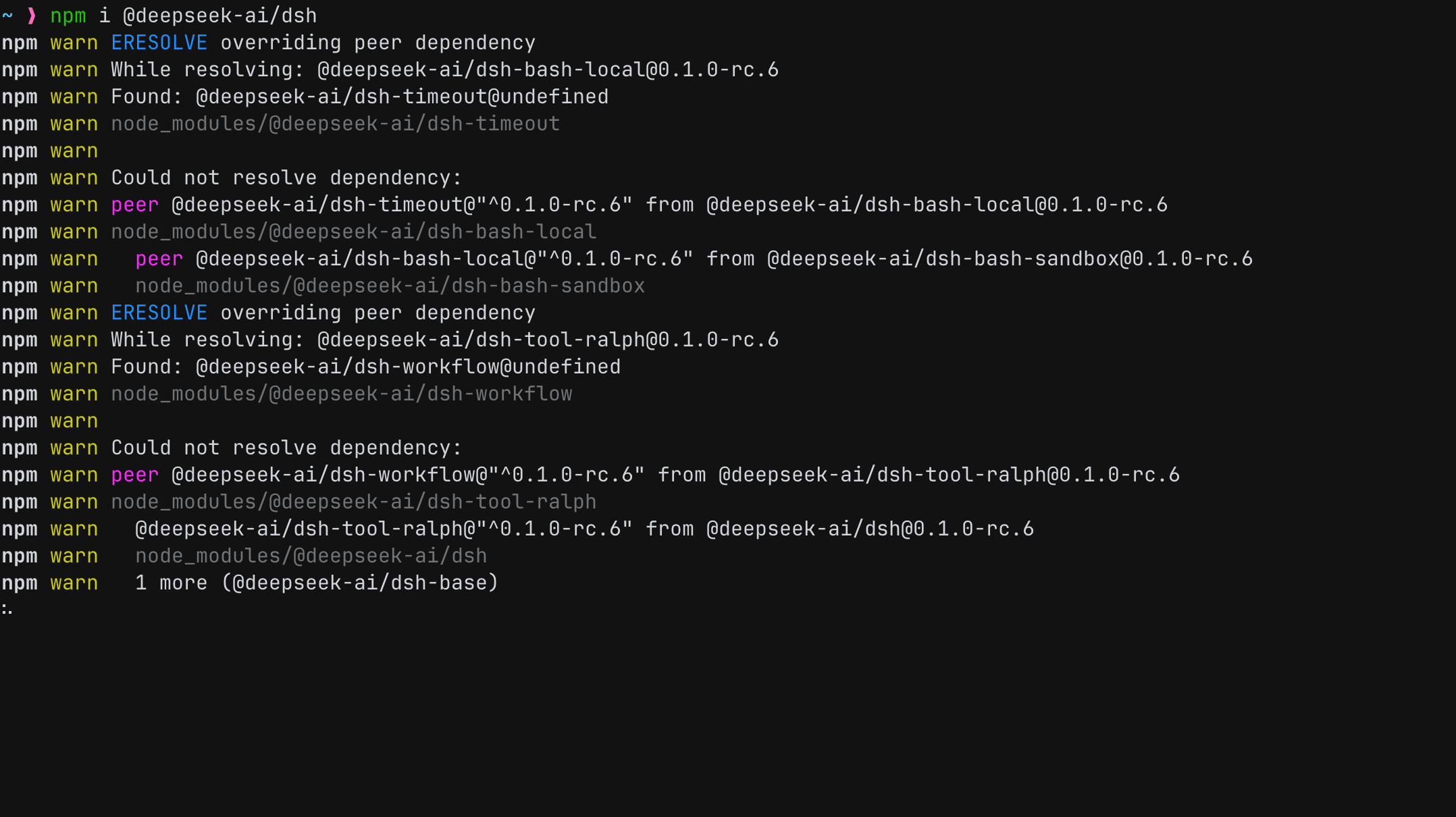Click the tilde home directory indicator
This screenshot has height=817, width=1456.
click(7, 16)
